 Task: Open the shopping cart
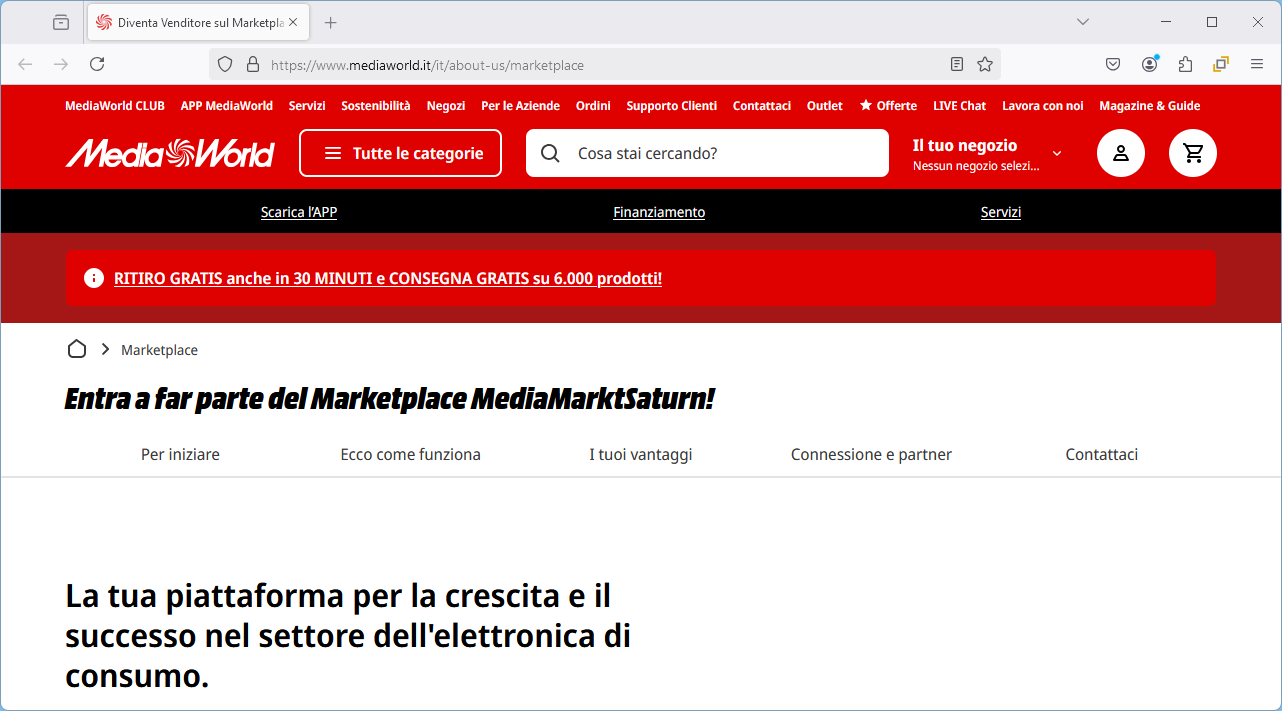tap(1193, 153)
